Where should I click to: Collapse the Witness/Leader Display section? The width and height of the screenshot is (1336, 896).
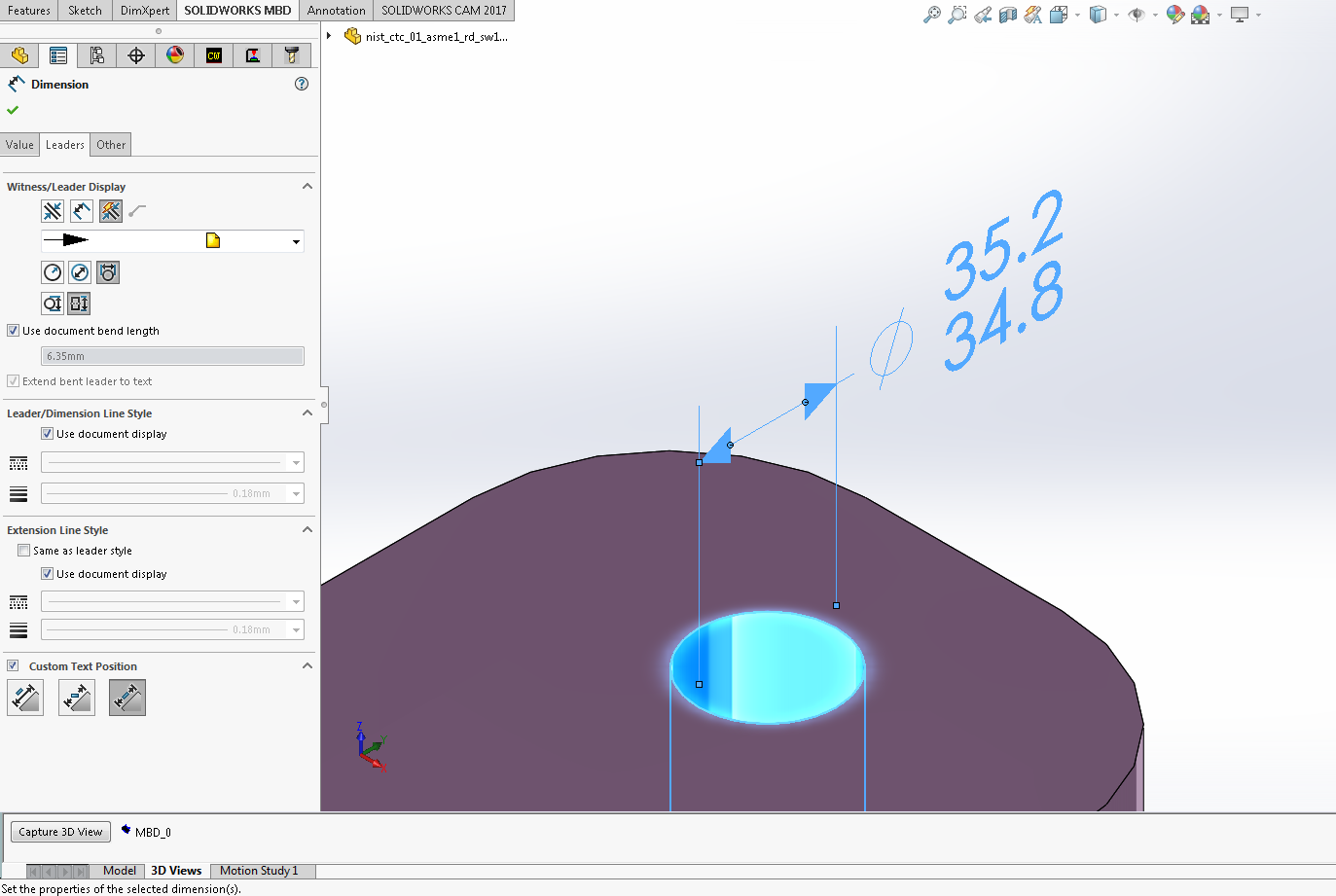(307, 186)
